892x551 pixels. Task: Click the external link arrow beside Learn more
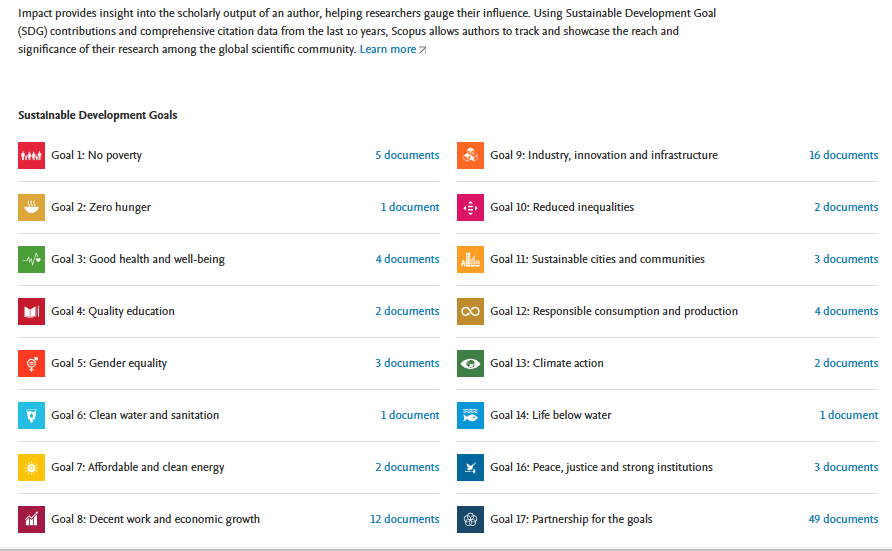coord(423,50)
